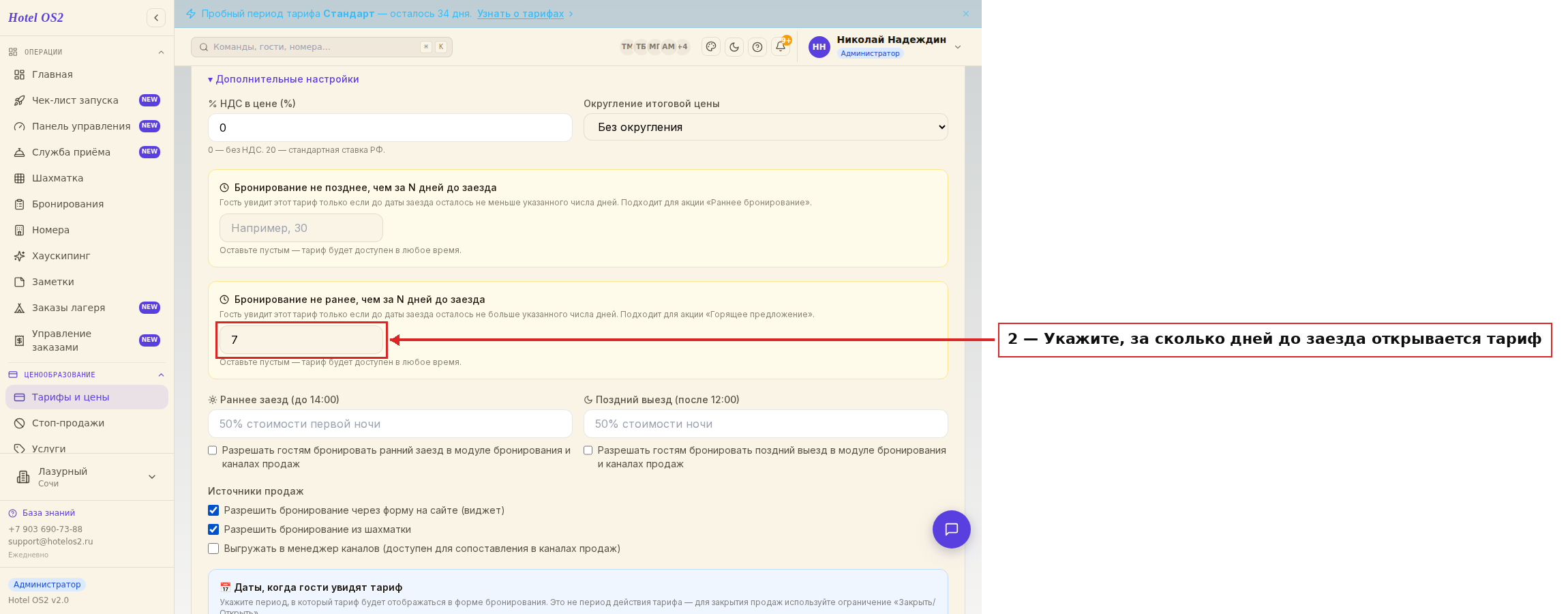This screenshot has width=1568, height=614.
Task: Open the help question mark icon
Action: click(x=757, y=47)
